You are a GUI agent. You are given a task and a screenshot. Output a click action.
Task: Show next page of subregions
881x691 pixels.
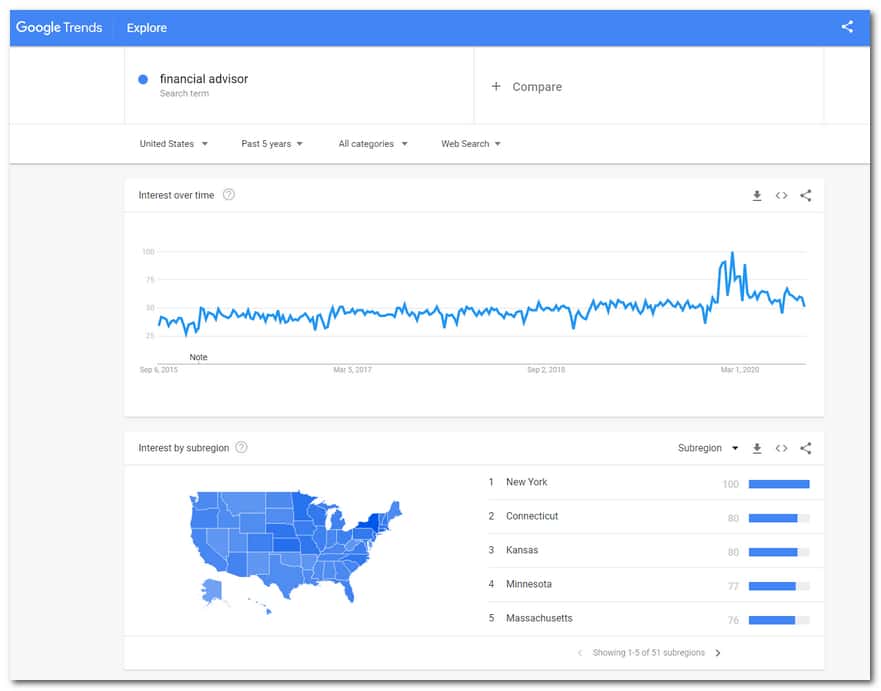click(x=718, y=652)
